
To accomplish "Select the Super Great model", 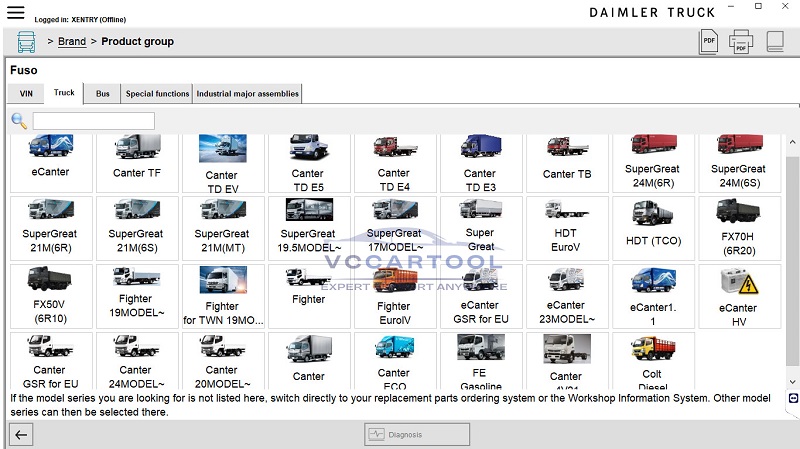I will 481,228.
